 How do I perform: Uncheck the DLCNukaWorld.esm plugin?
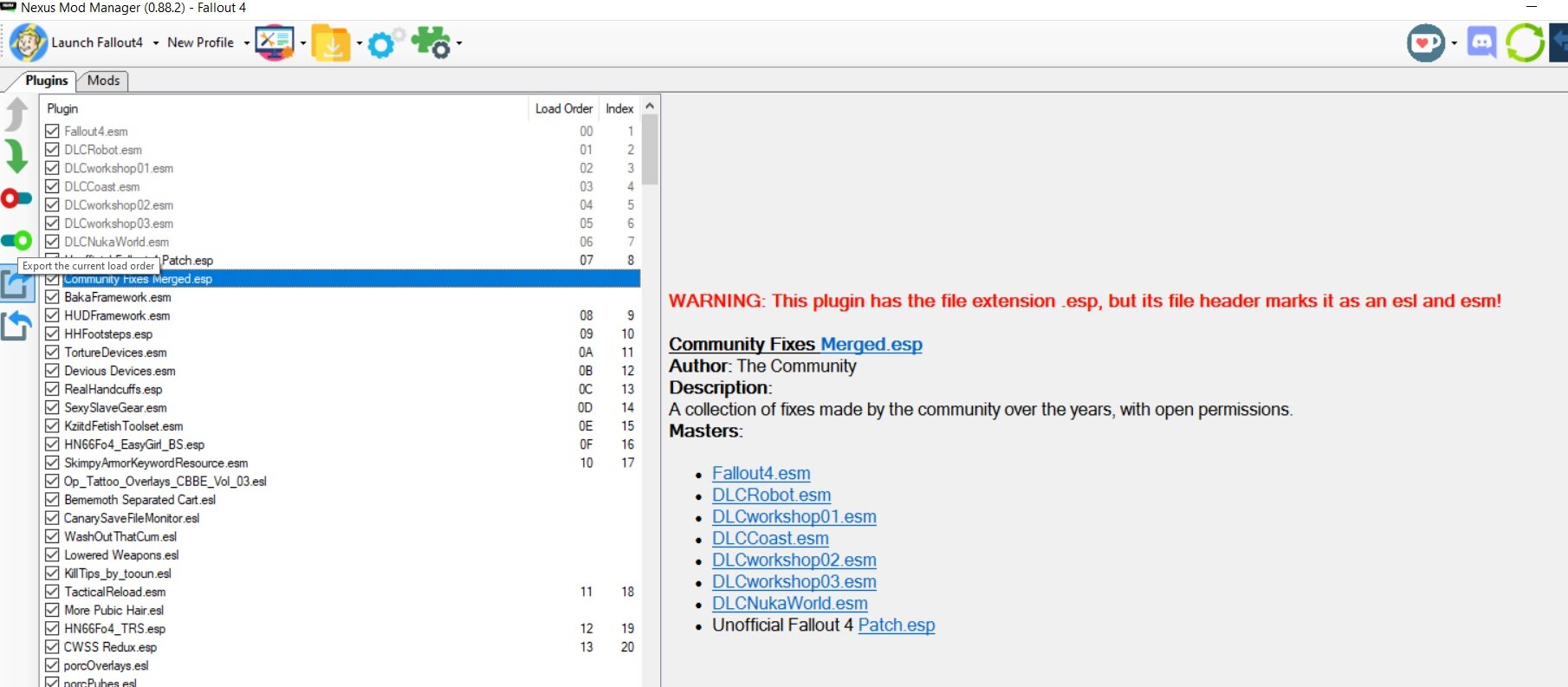[x=53, y=242]
